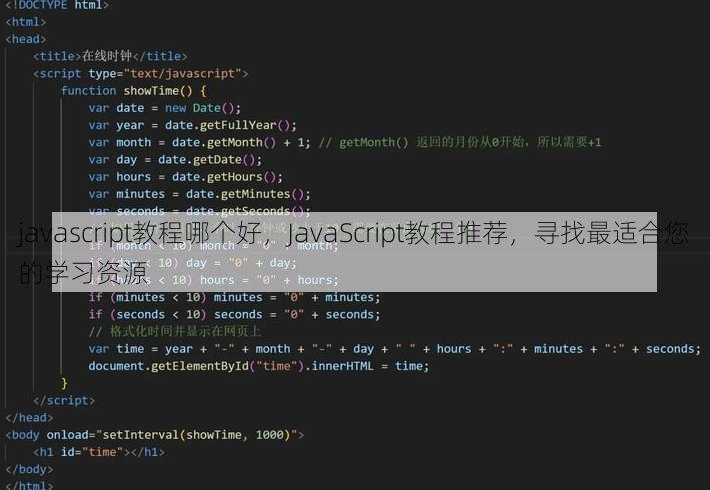The image size is (710, 490).
Task: Click the comment 格式化时间并显示在网页上
Action: tap(175, 331)
